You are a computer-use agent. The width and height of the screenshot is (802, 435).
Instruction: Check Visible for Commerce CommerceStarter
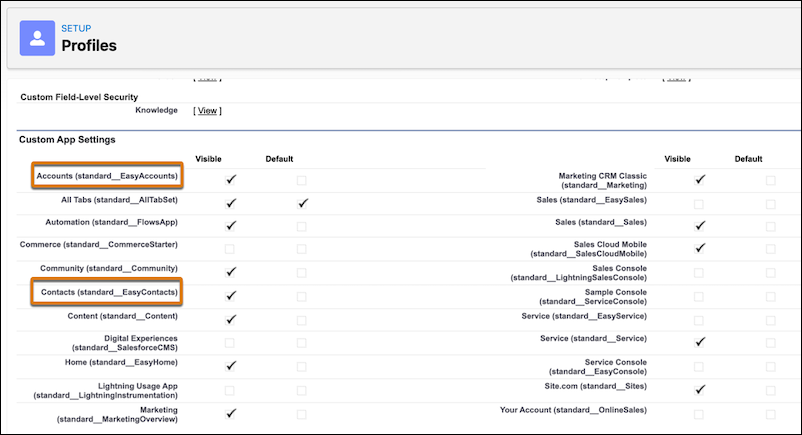[230, 249]
